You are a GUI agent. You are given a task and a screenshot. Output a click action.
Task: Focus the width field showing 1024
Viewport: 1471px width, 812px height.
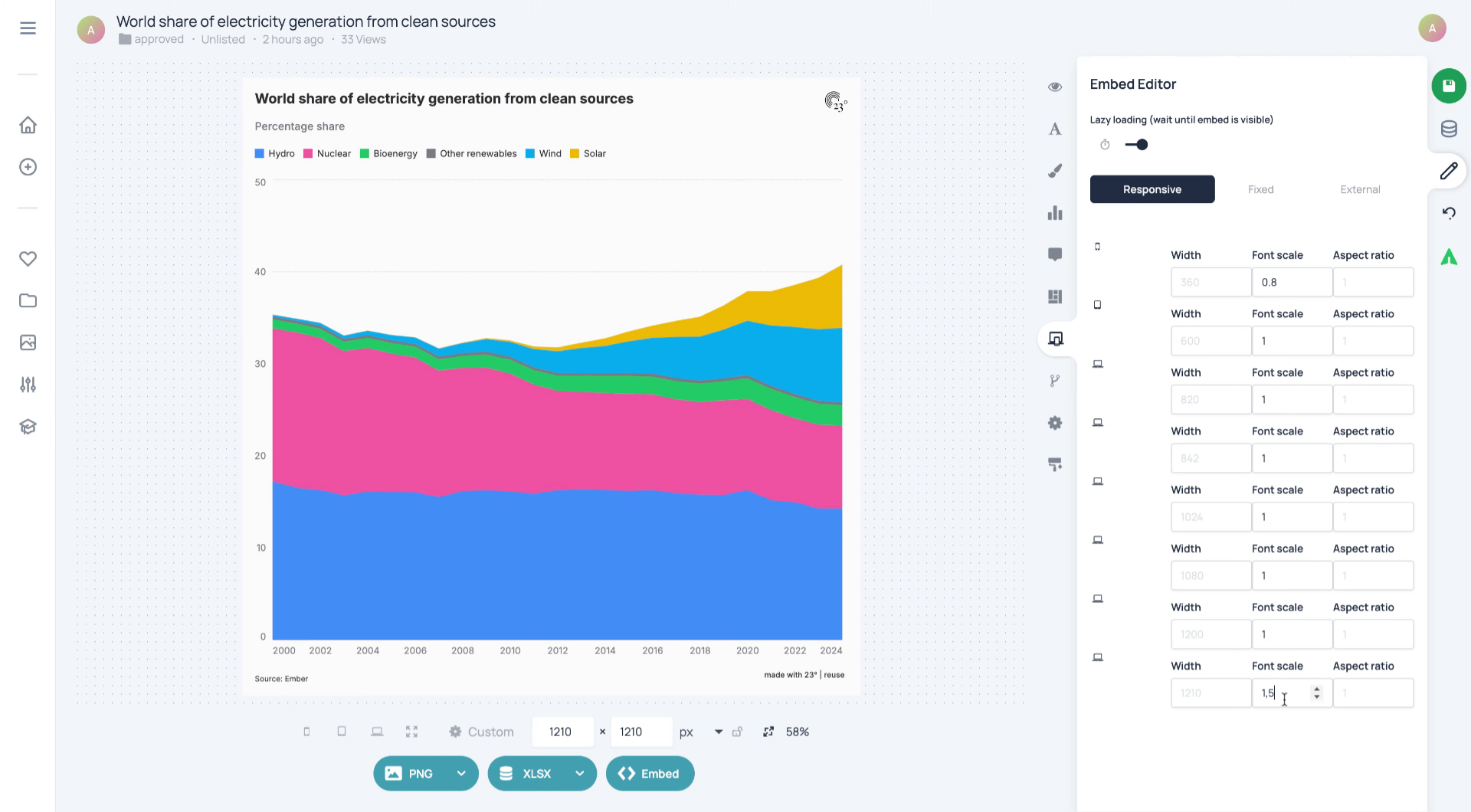1211,517
